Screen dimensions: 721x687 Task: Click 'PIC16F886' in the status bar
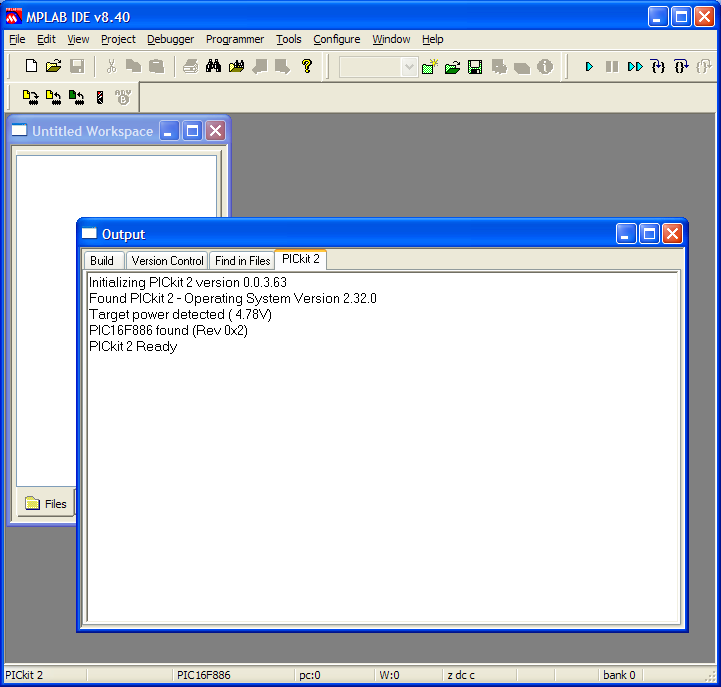(204, 675)
